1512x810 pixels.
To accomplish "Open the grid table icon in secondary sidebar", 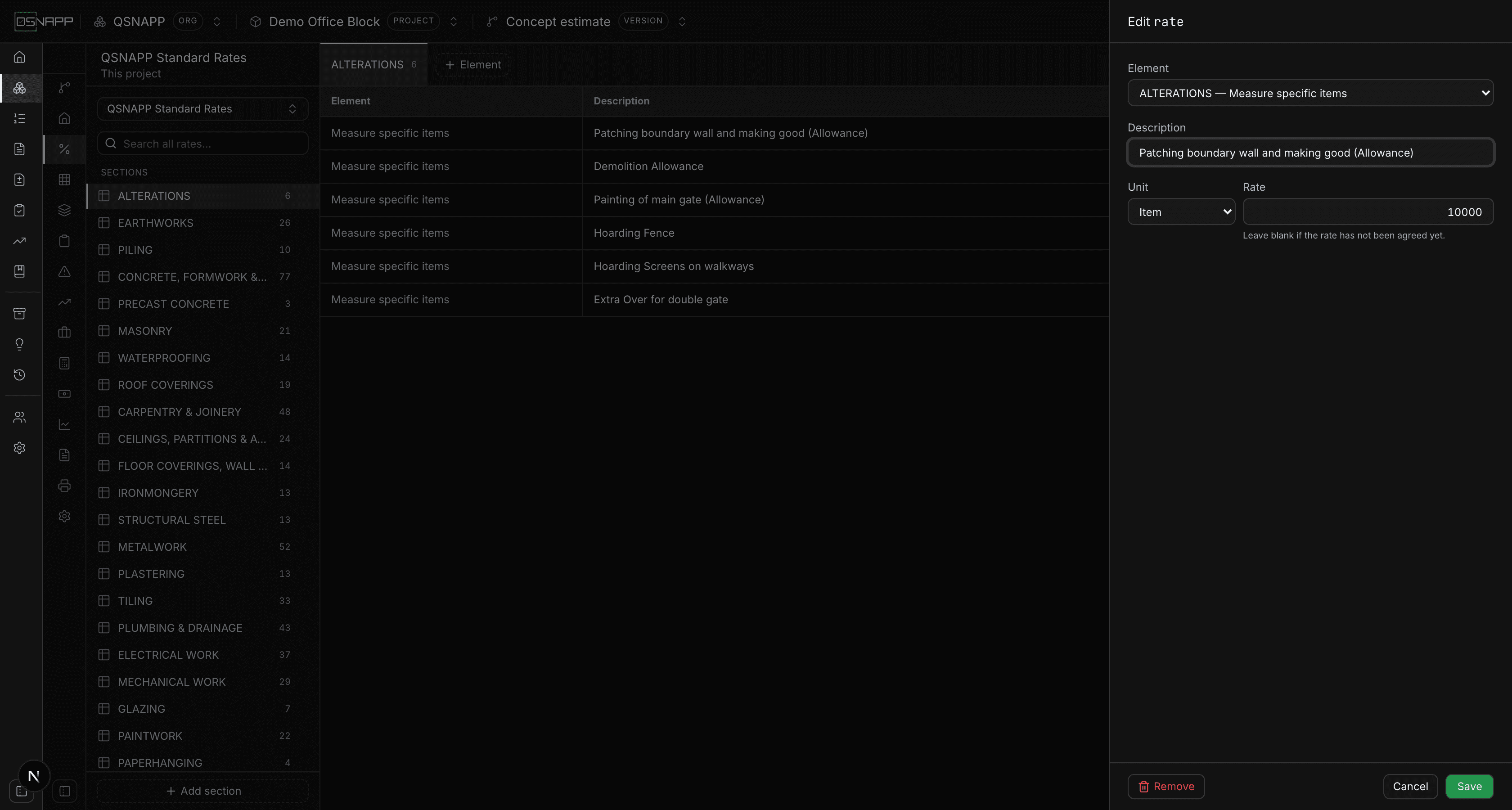I will pyautogui.click(x=64, y=180).
